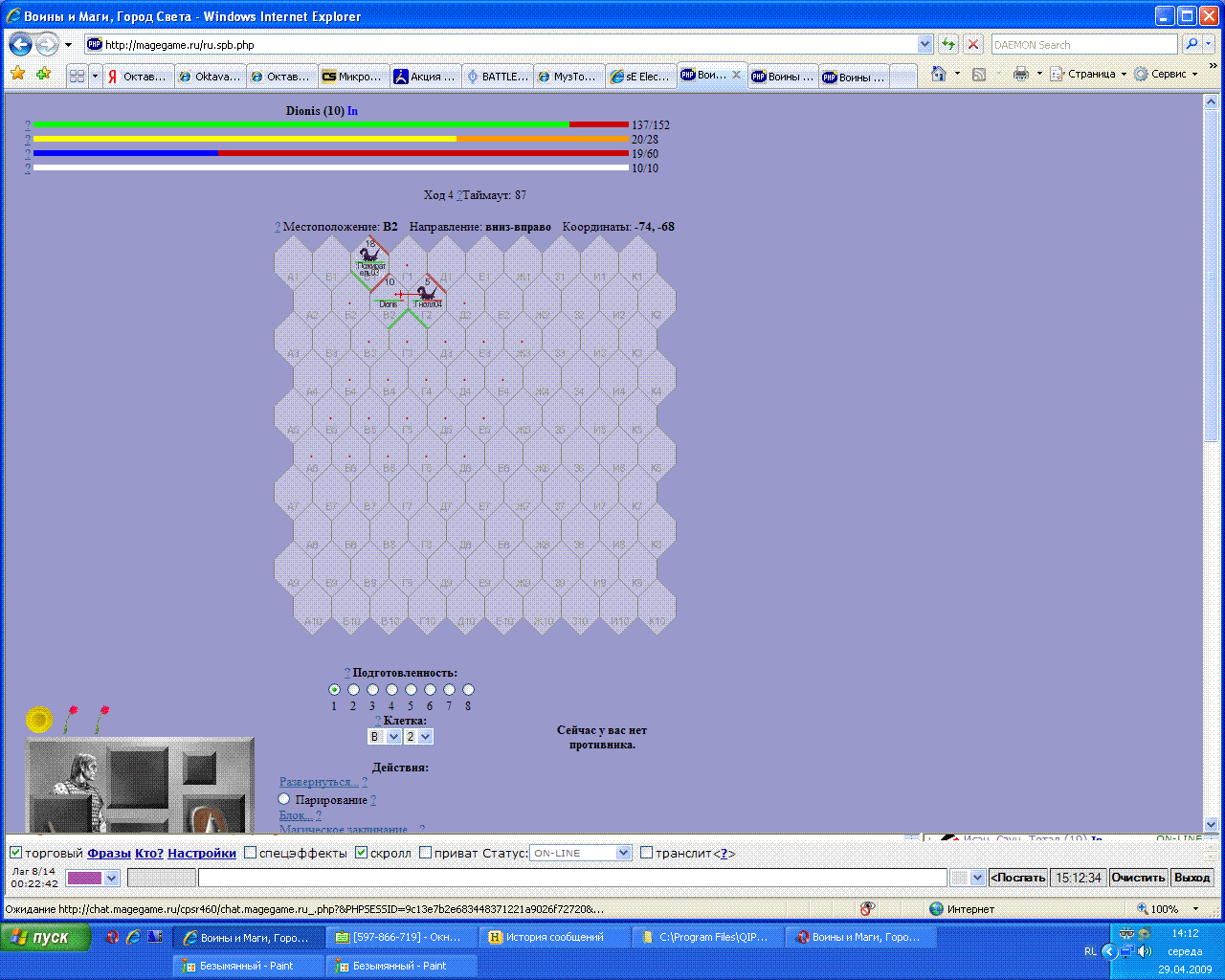Select readiness radio button 1

(334, 689)
